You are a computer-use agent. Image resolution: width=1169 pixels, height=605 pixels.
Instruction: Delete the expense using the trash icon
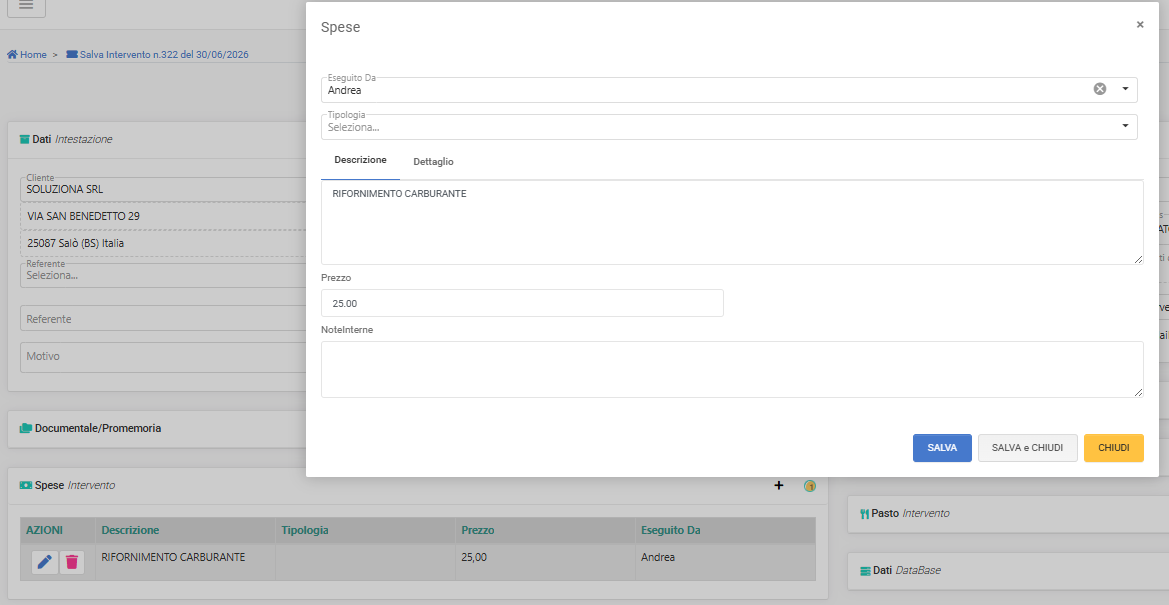pos(72,562)
